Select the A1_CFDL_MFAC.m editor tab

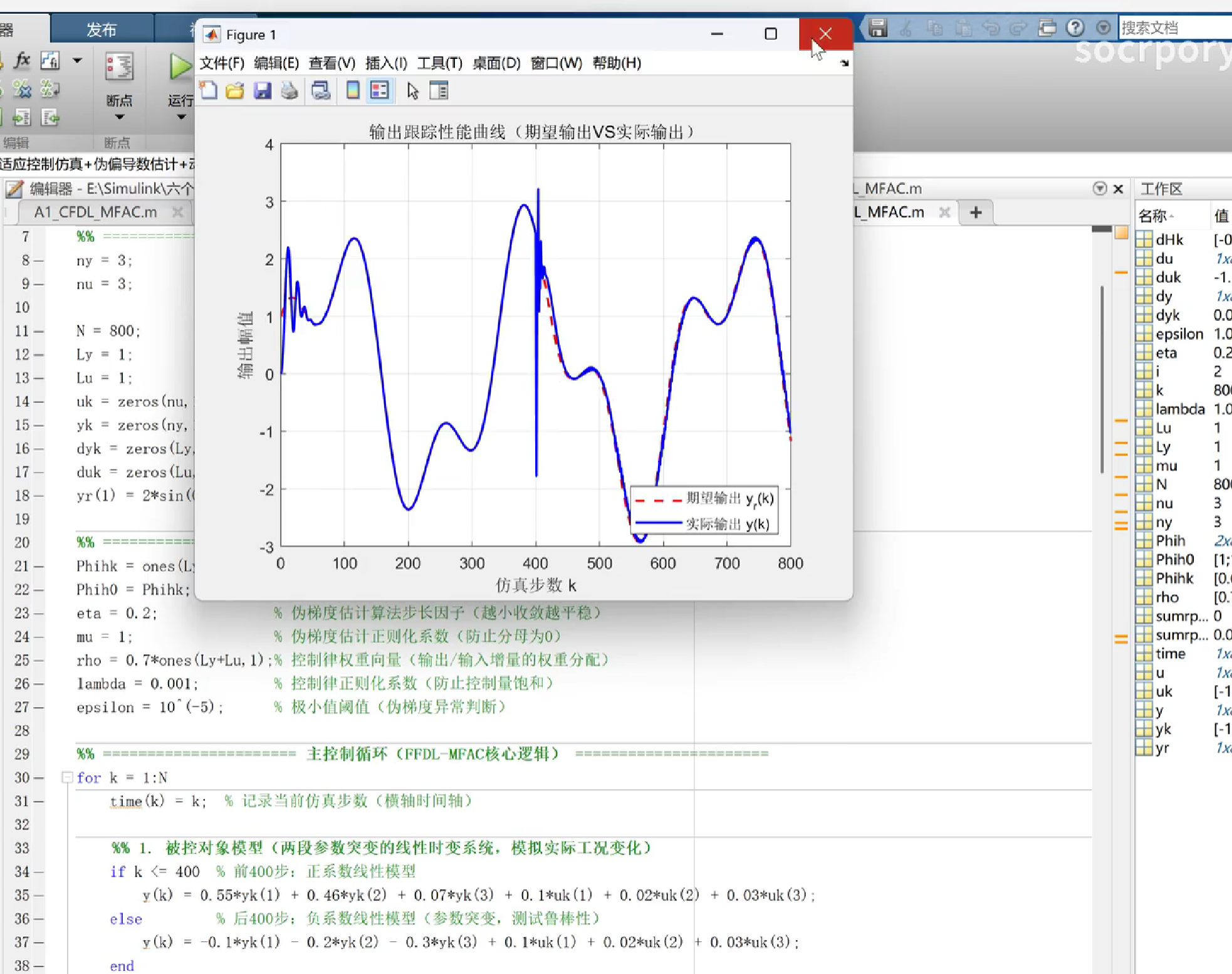(x=95, y=212)
